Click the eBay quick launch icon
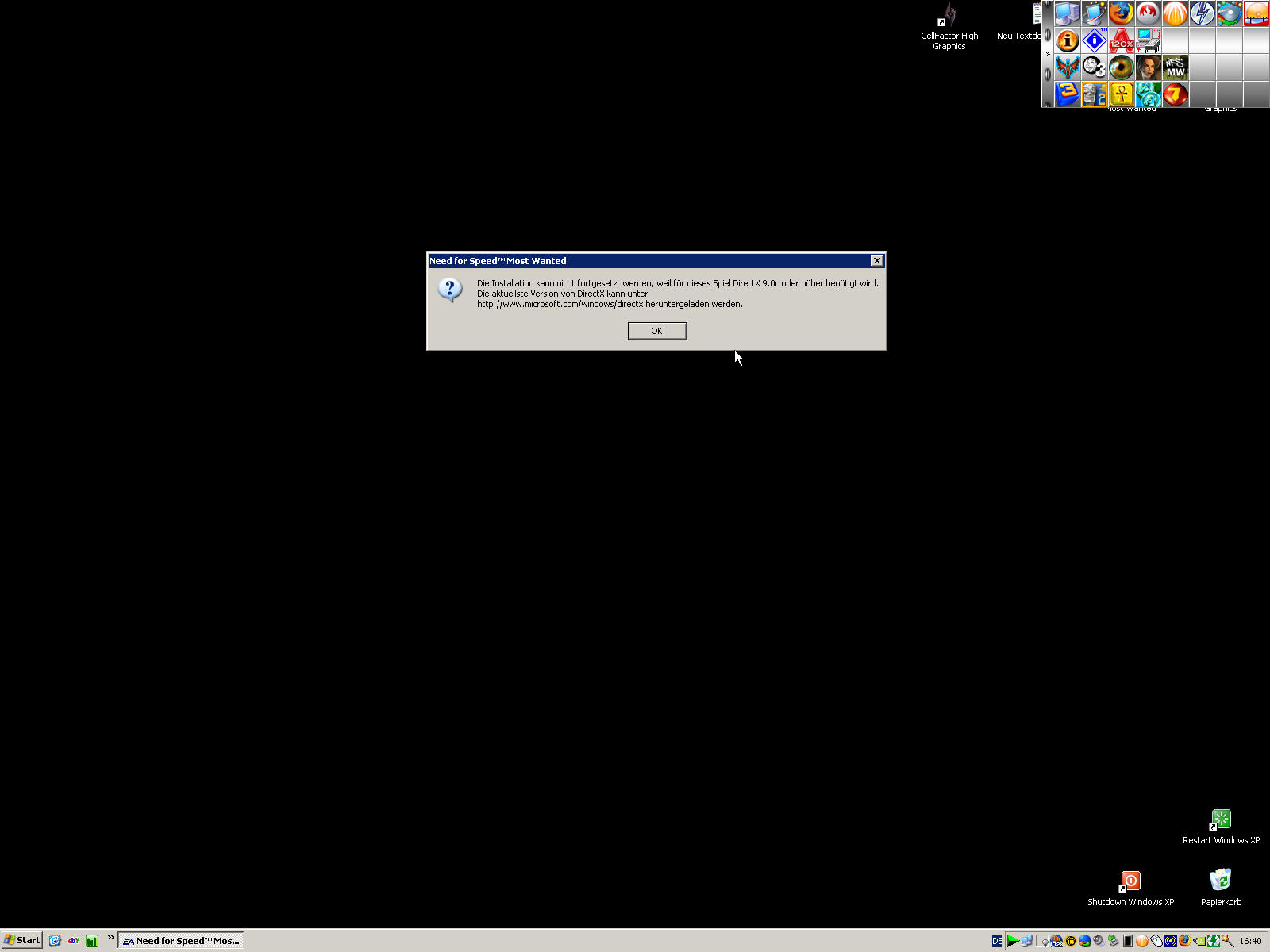 (74, 941)
